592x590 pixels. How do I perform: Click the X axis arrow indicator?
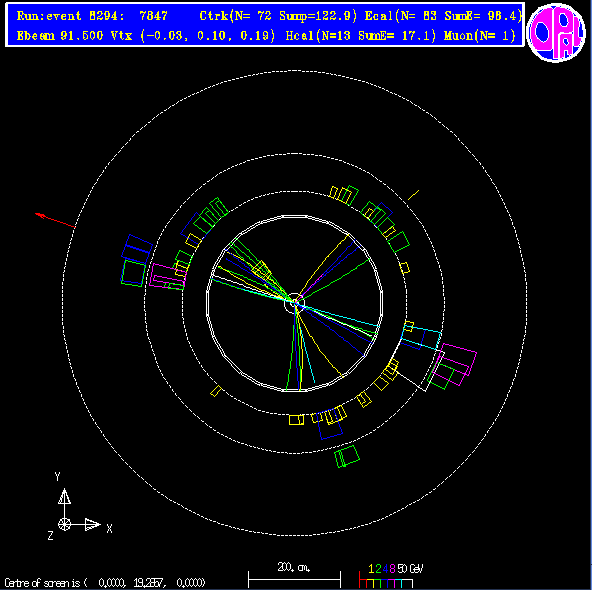pyautogui.click(x=92, y=524)
